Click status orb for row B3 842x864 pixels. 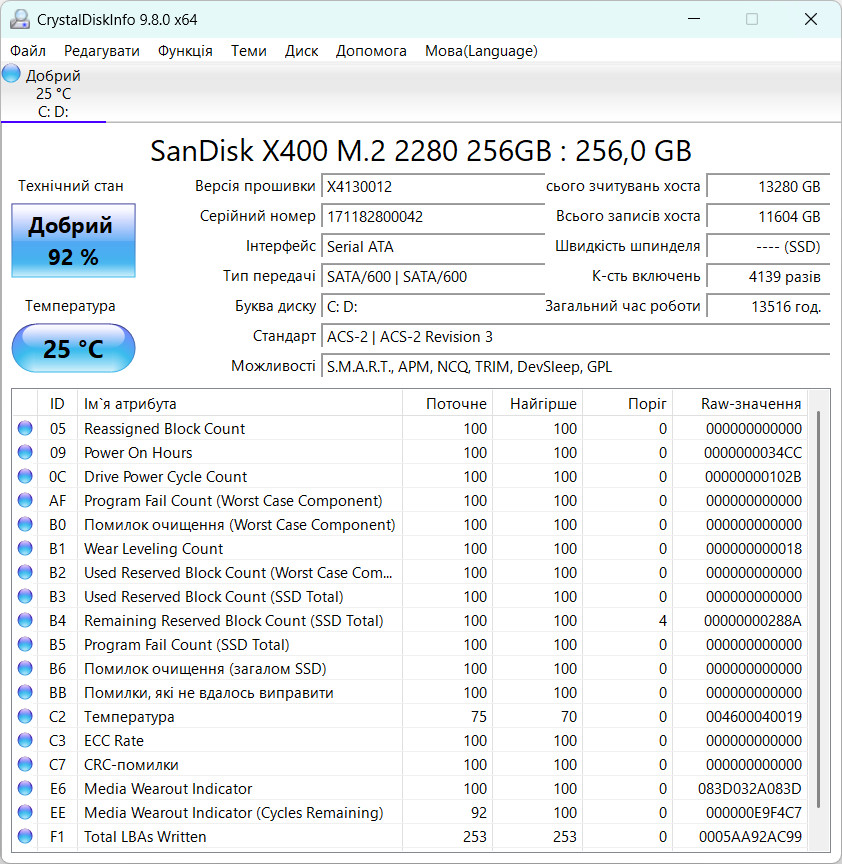coord(25,596)
